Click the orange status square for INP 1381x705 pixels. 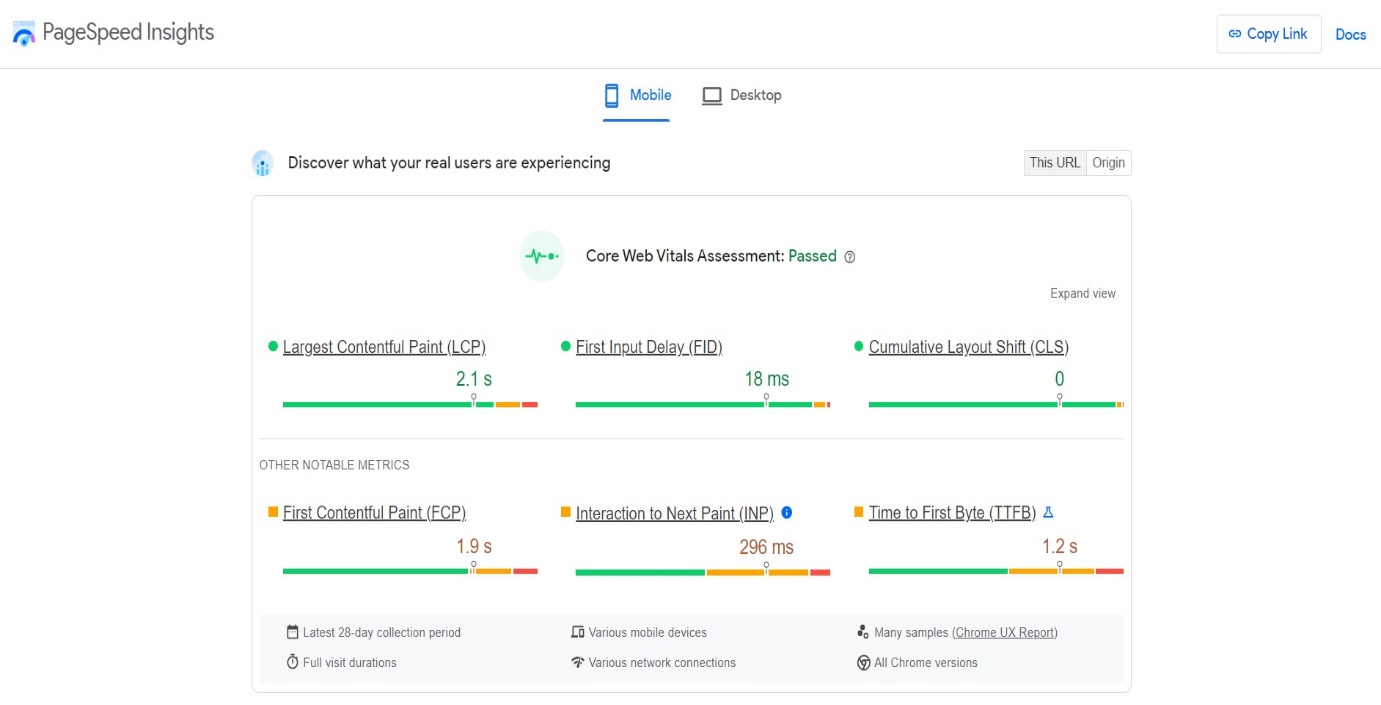pyautogui.click(x=566, y=512)
